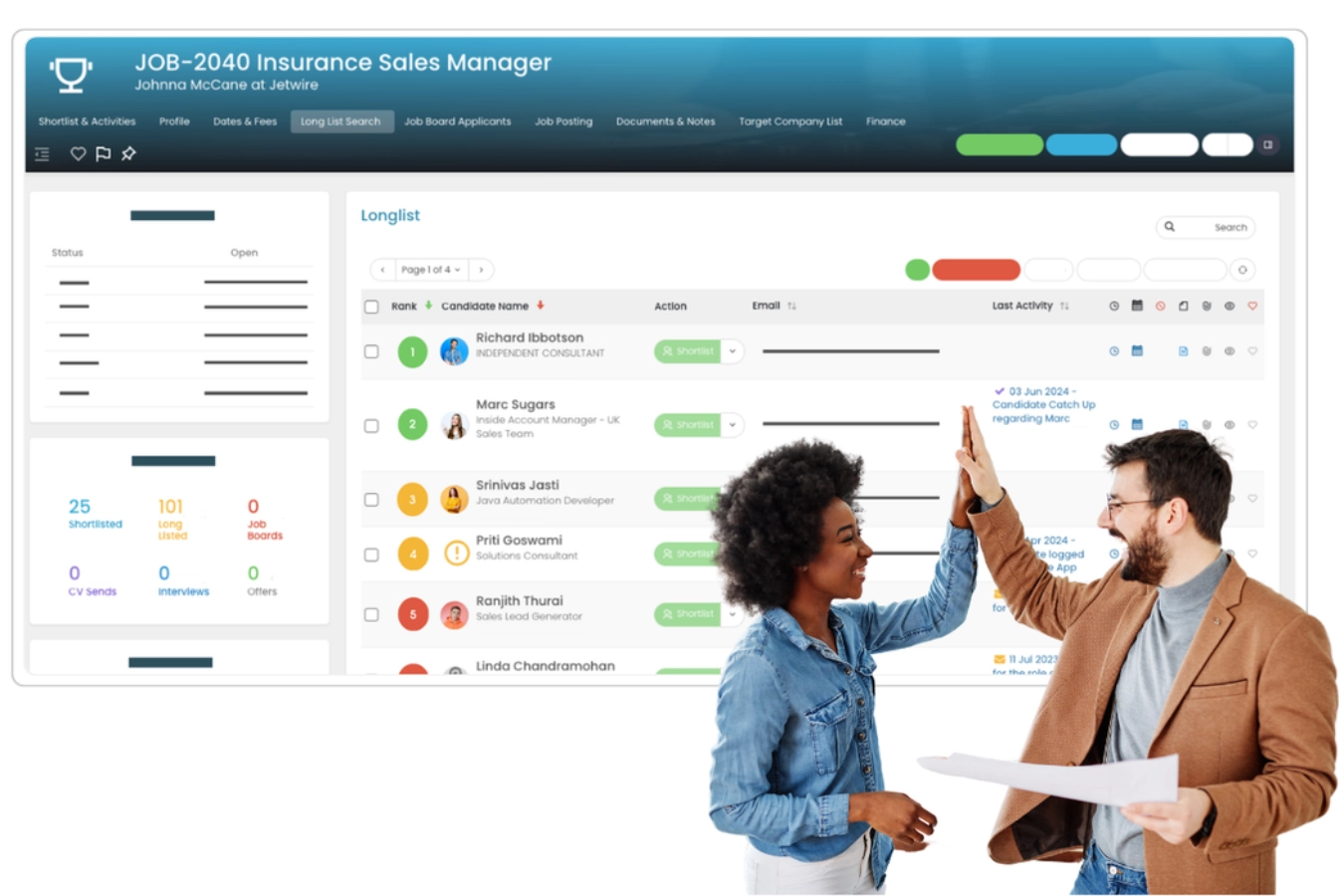The width and height of the screenshot is (1344, 896).
Task: Click the Search input field
Action: pyautogui.click(x=1206, y=227)
